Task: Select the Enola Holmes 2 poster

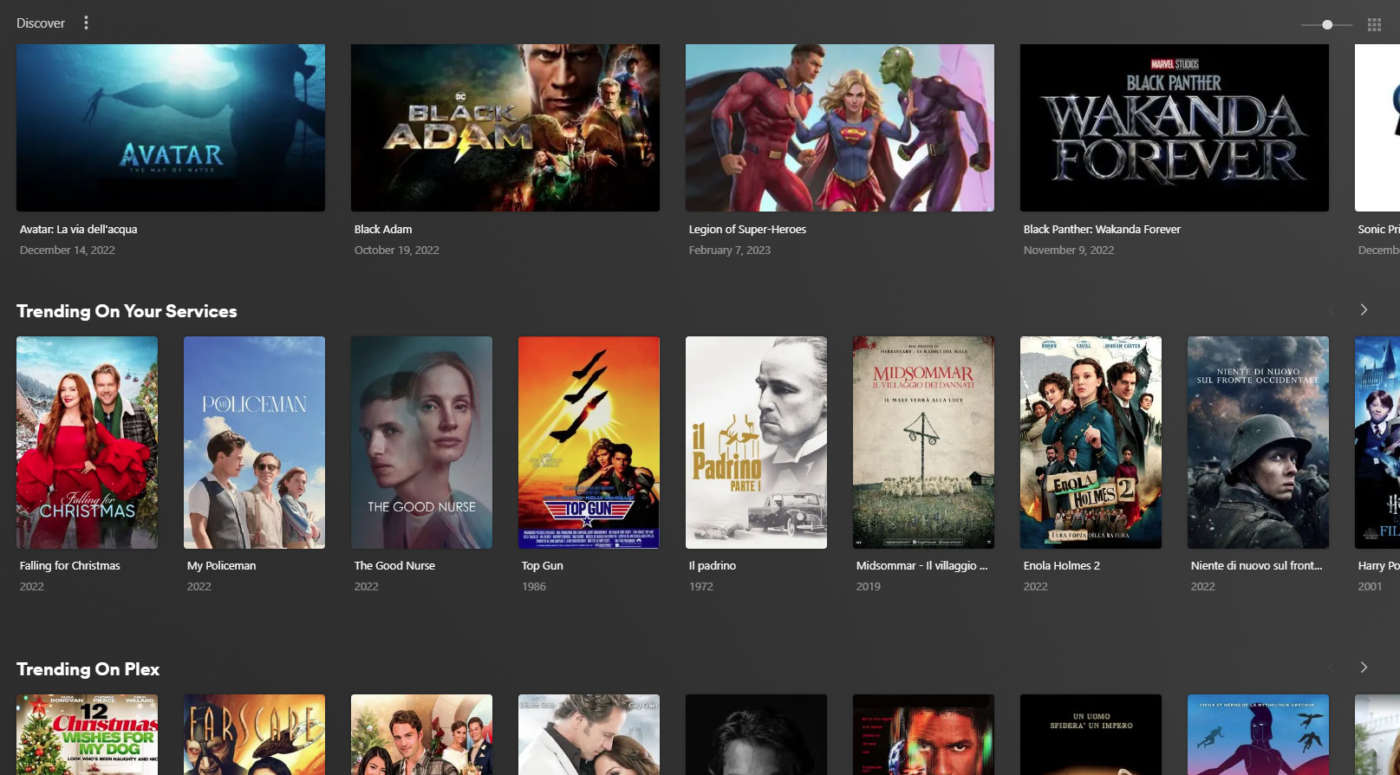Action: tap(1091, 442)
